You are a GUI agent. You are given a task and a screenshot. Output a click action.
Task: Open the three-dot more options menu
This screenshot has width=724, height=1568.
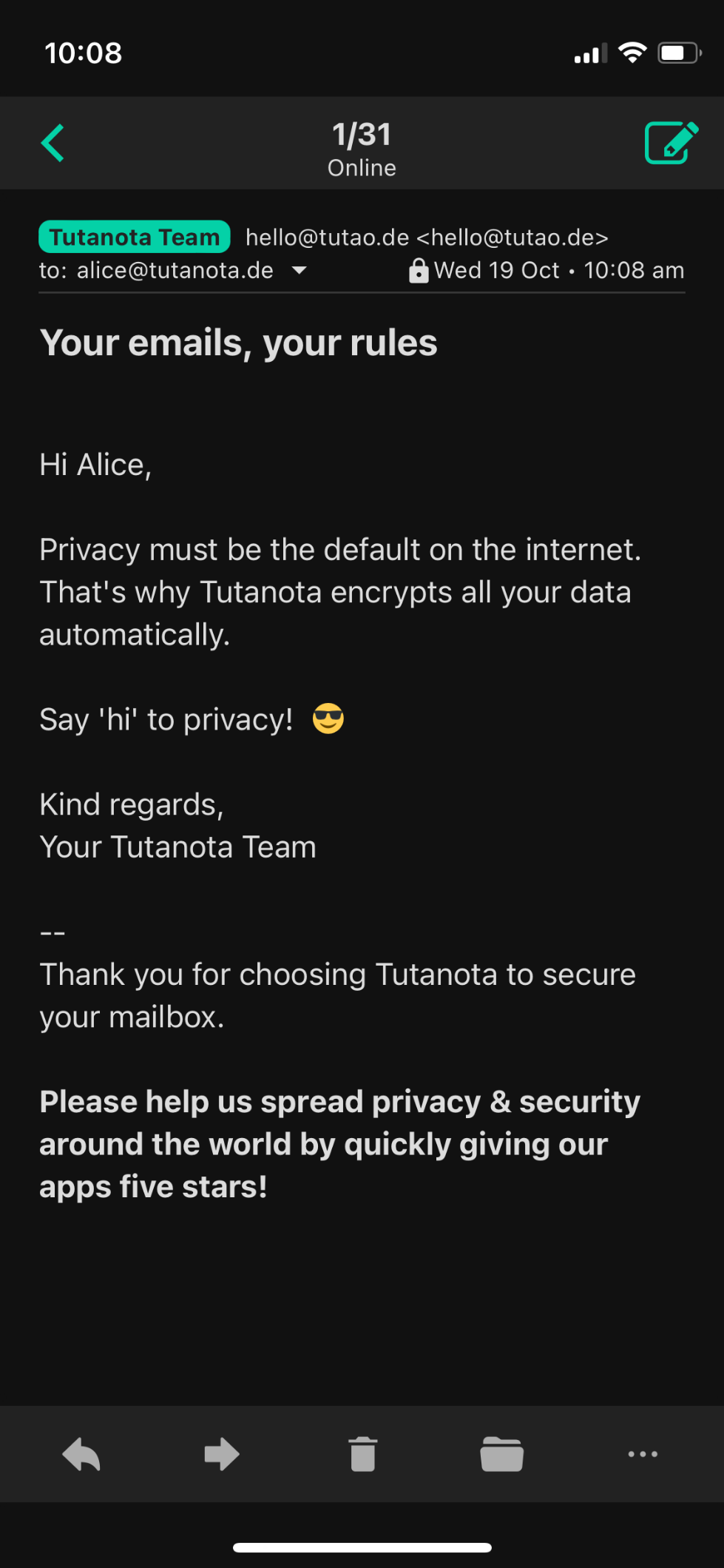click(643, 1454)
